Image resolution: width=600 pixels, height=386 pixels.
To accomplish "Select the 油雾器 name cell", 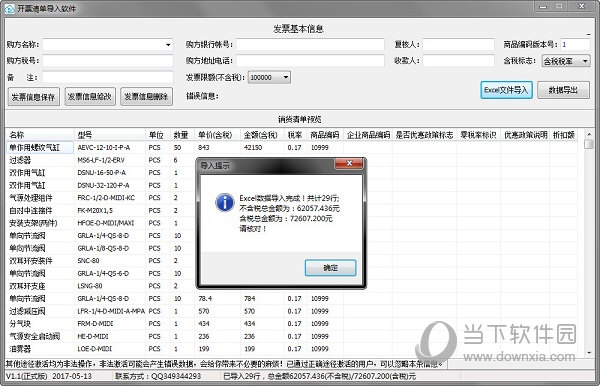I will click(x=40, y=349).
